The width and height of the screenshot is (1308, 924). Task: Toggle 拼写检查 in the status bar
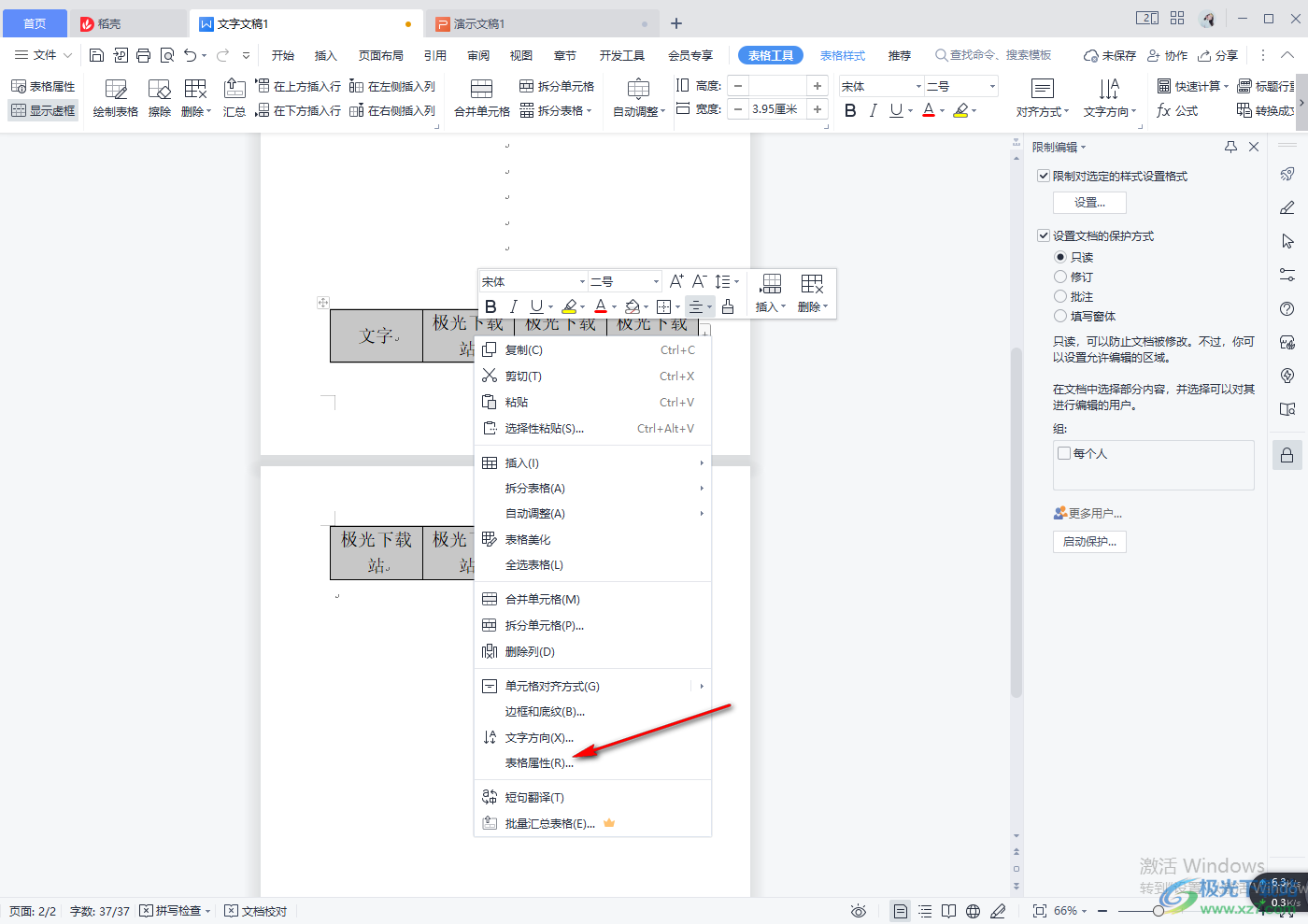tap(176, 911)
